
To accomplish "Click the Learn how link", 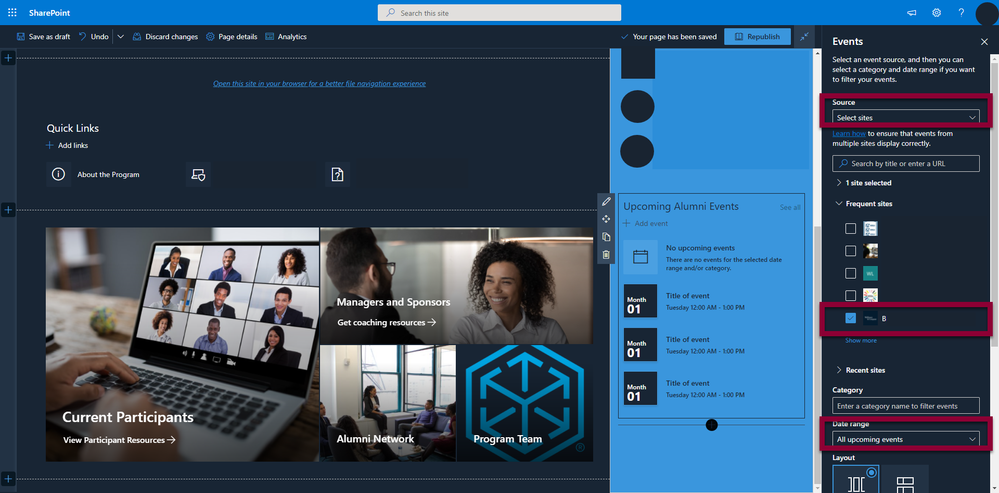I will pos(849,134).
